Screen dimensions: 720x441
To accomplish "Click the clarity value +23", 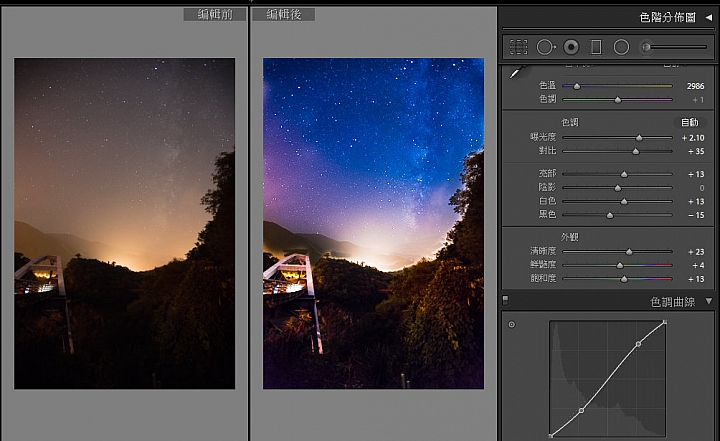I will (696, 252).
